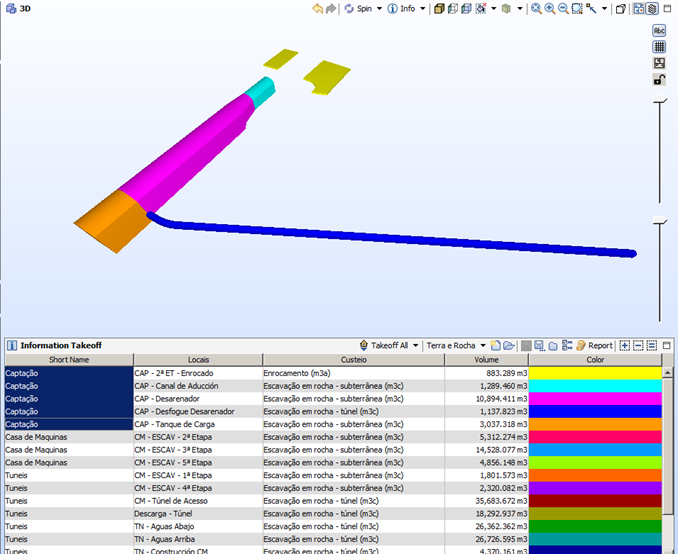
Task: Click the open folder icon in Takeoff toolbar
Action: click(x=509, y=345)
